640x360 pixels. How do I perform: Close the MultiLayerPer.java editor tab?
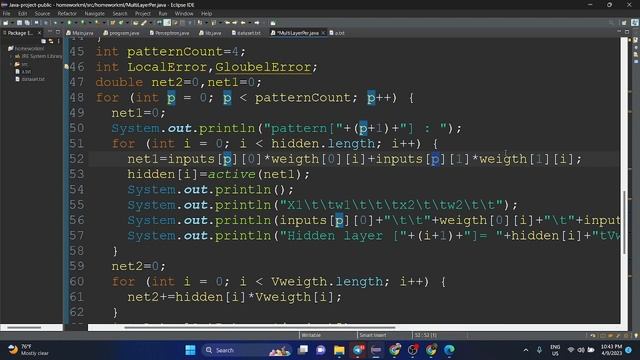(x=323, y=33)
